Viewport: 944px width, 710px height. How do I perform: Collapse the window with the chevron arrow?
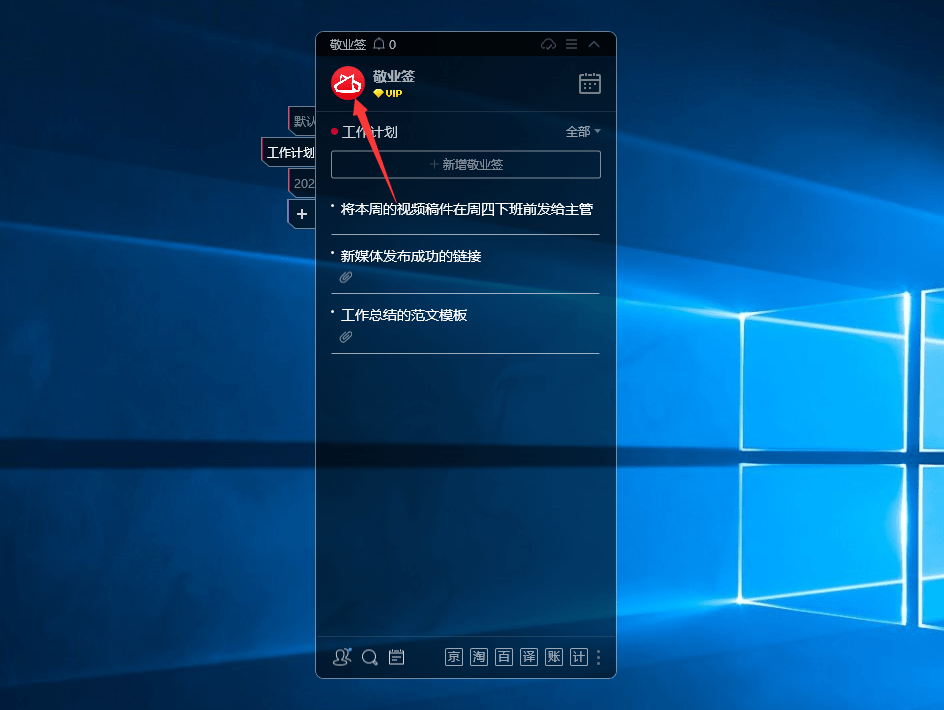(593, 44)
